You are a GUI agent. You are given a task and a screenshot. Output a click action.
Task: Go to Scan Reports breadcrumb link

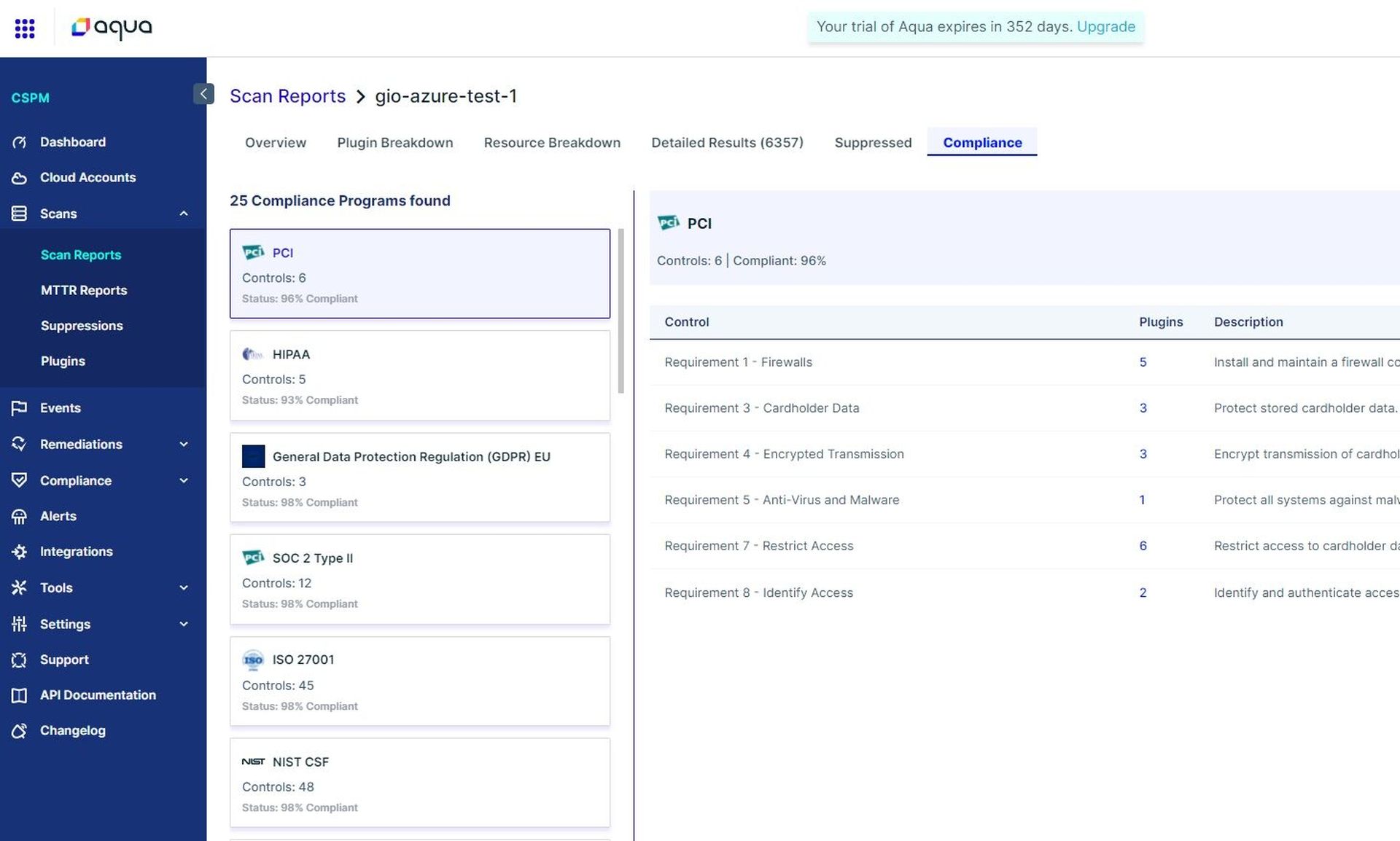coord(287,96)
